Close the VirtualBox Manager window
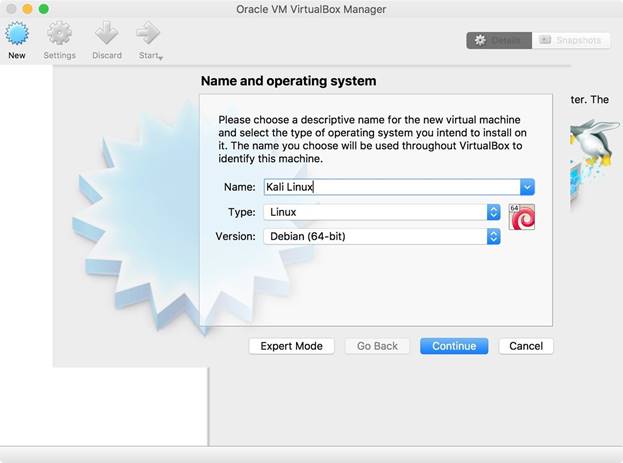 12,9
